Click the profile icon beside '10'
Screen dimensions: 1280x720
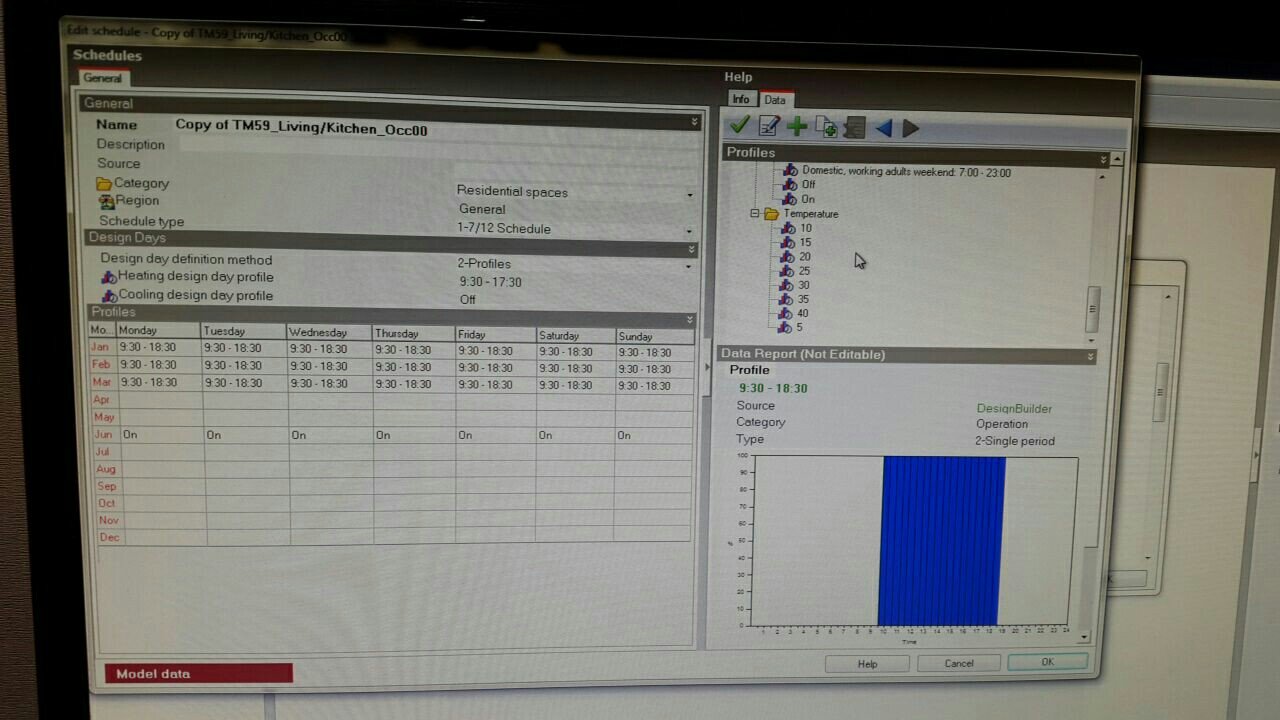pyautogui.click(x=790, y=228)
